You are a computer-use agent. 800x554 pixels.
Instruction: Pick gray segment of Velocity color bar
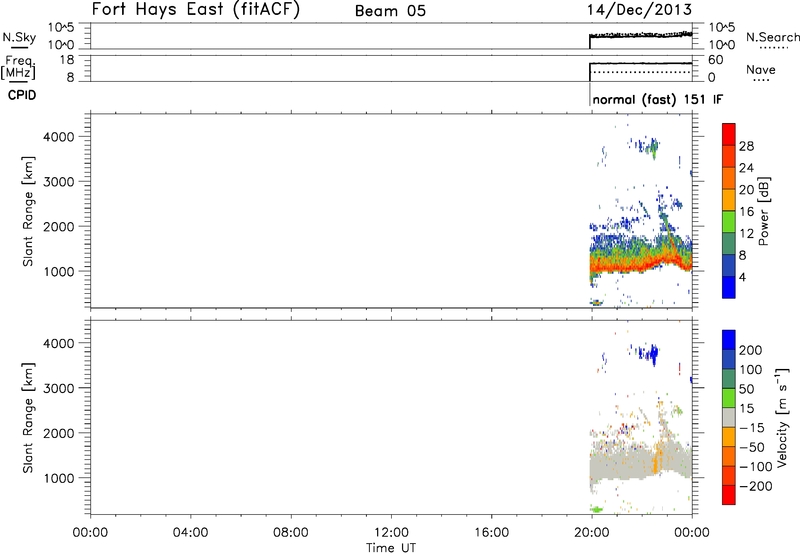click(x=729, y=418)
